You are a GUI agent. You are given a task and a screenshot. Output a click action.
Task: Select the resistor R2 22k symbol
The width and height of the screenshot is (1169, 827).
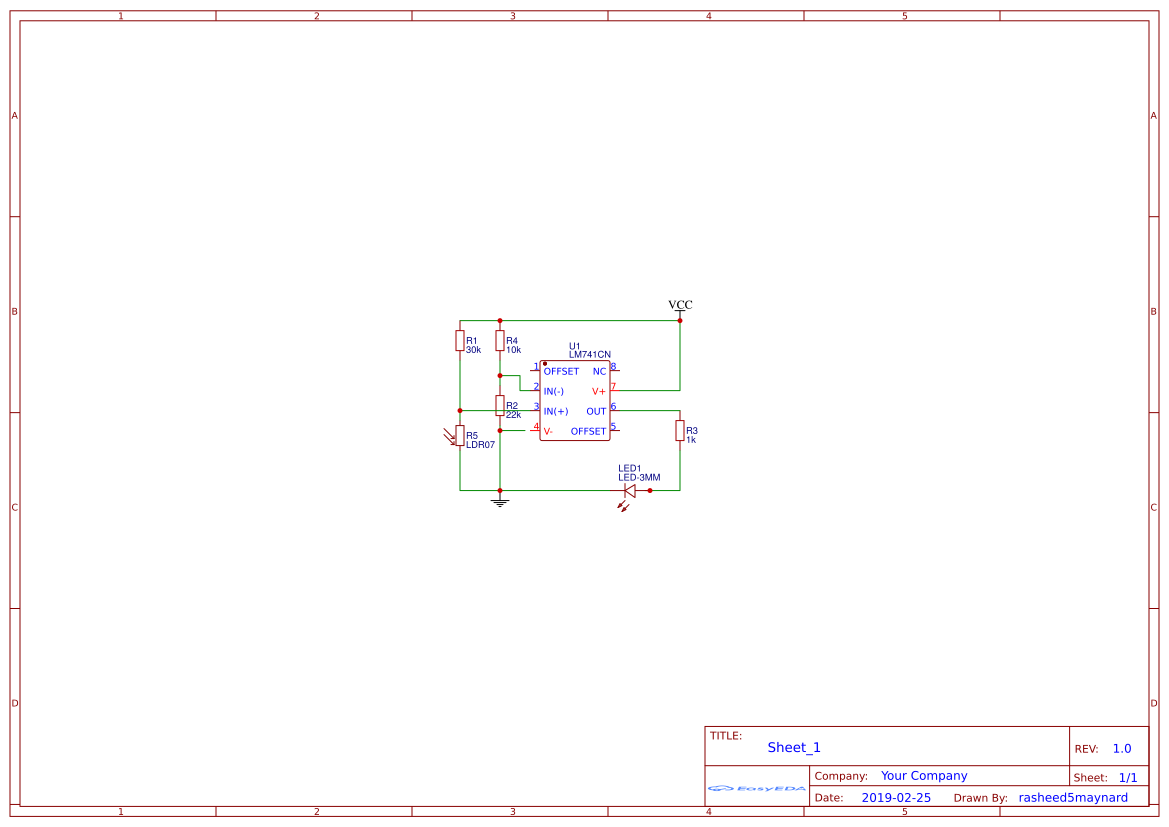tap(500, 404)
